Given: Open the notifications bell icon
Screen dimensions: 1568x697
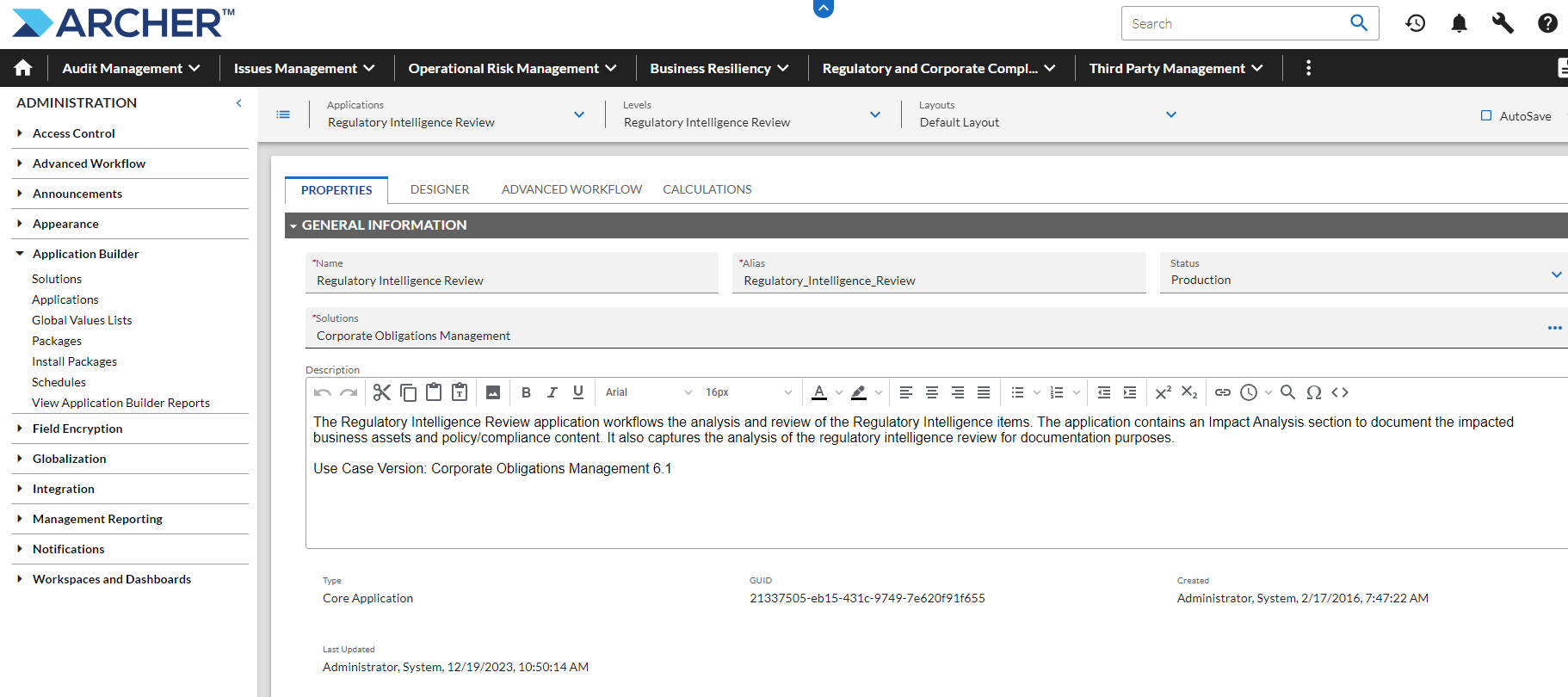Looking at the screenshot, I should [1460, 23].
